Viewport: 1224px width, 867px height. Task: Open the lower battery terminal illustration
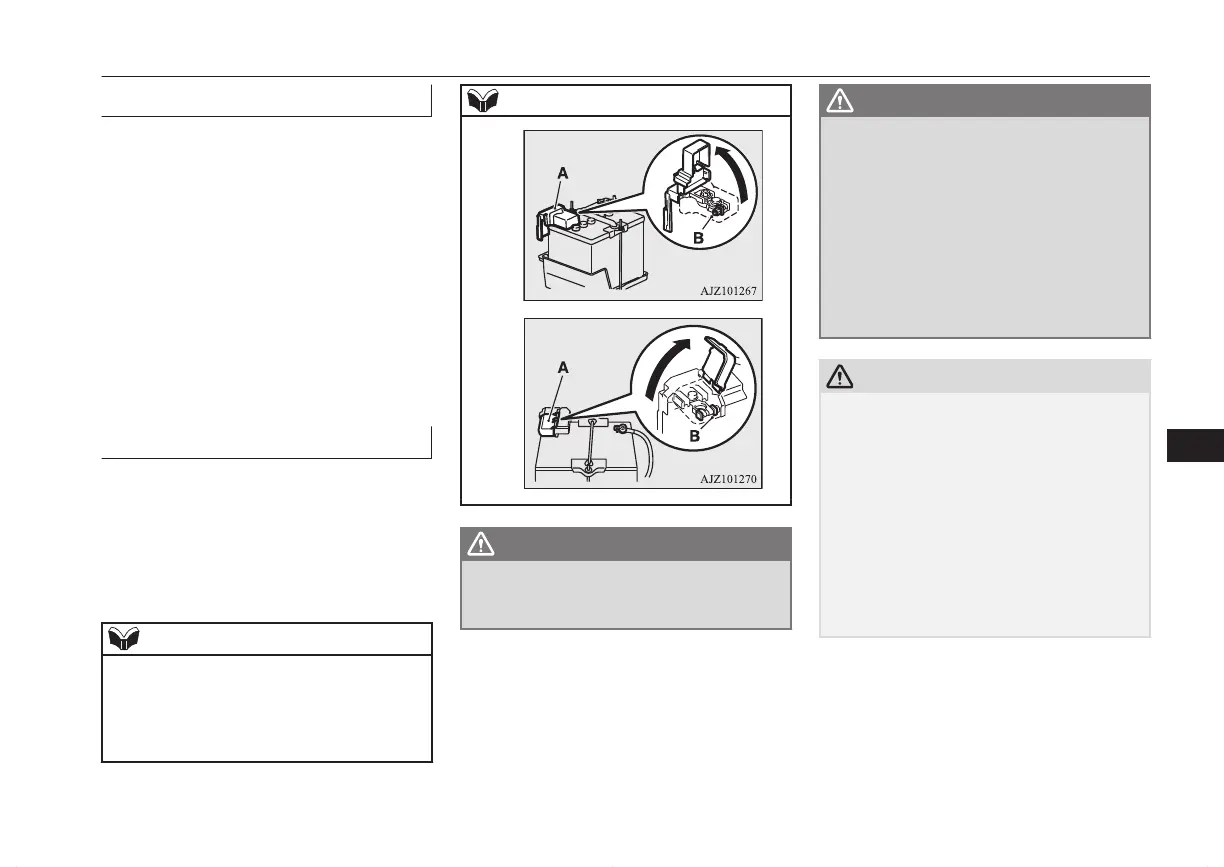coord(643,403)
